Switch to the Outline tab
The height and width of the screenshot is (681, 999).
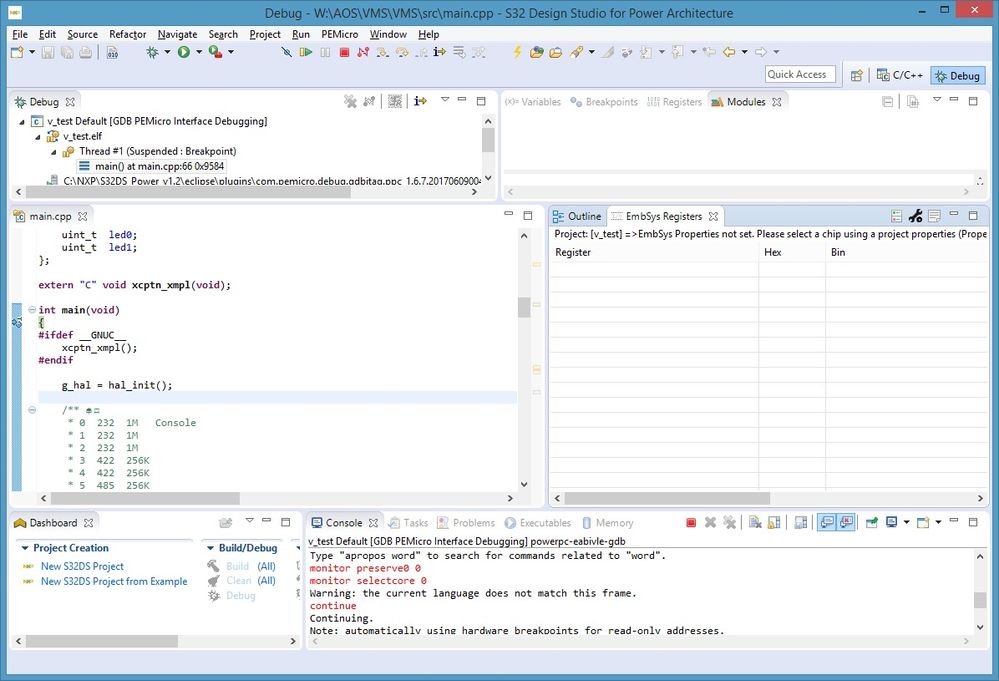577,217
